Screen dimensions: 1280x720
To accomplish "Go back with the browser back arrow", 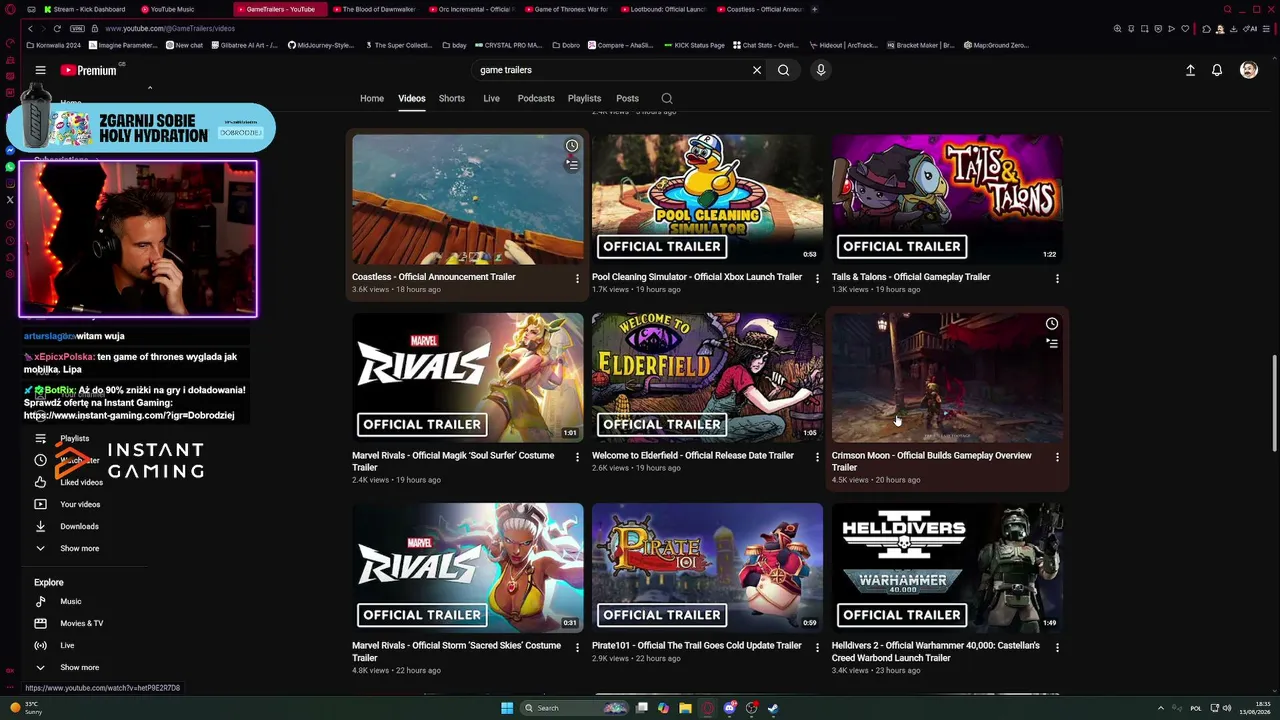I will [x=30, y=28].
